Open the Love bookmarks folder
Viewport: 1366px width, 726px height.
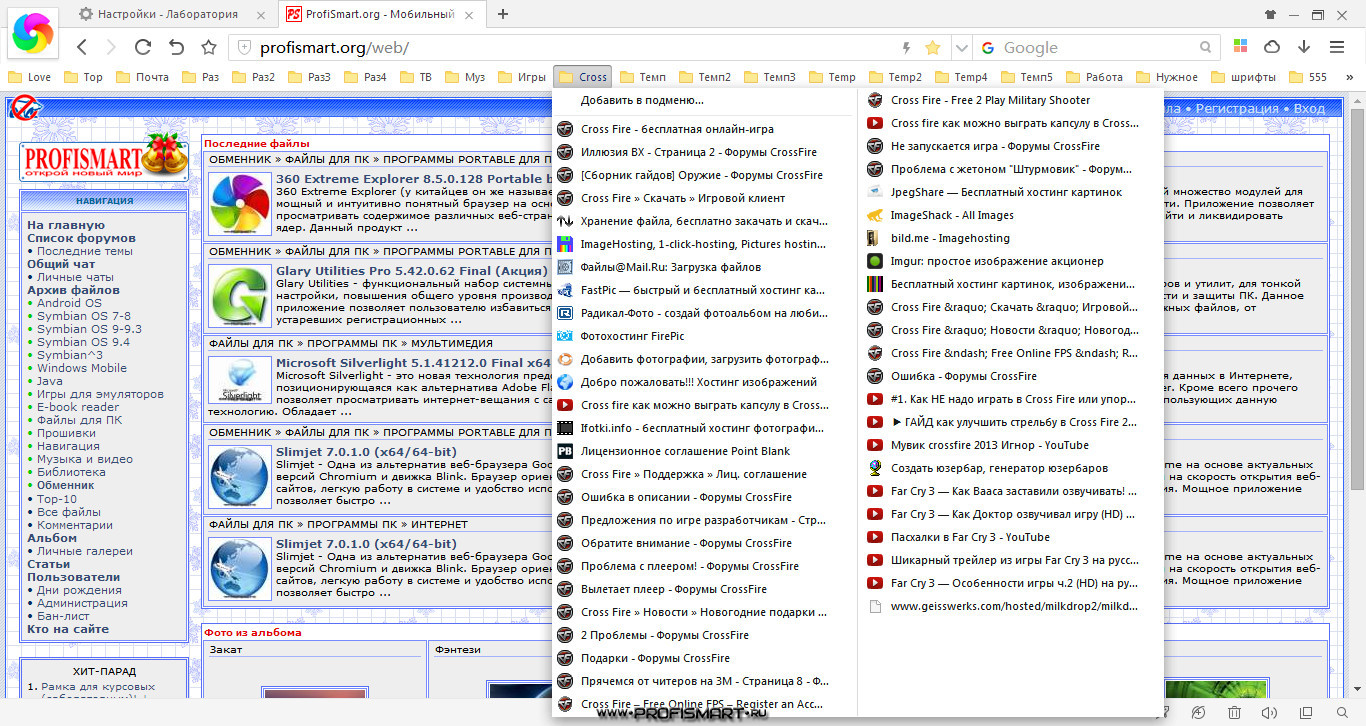tap(29, 77)
